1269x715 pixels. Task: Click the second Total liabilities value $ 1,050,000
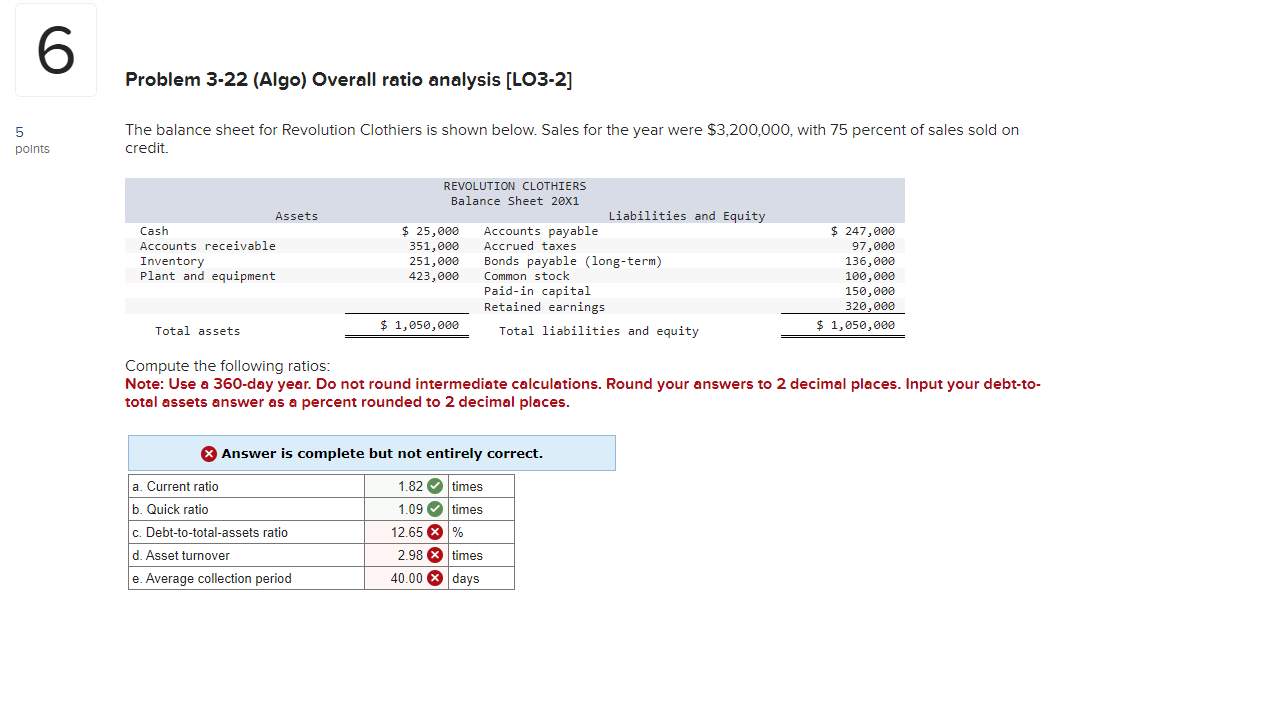coord(855,325)
